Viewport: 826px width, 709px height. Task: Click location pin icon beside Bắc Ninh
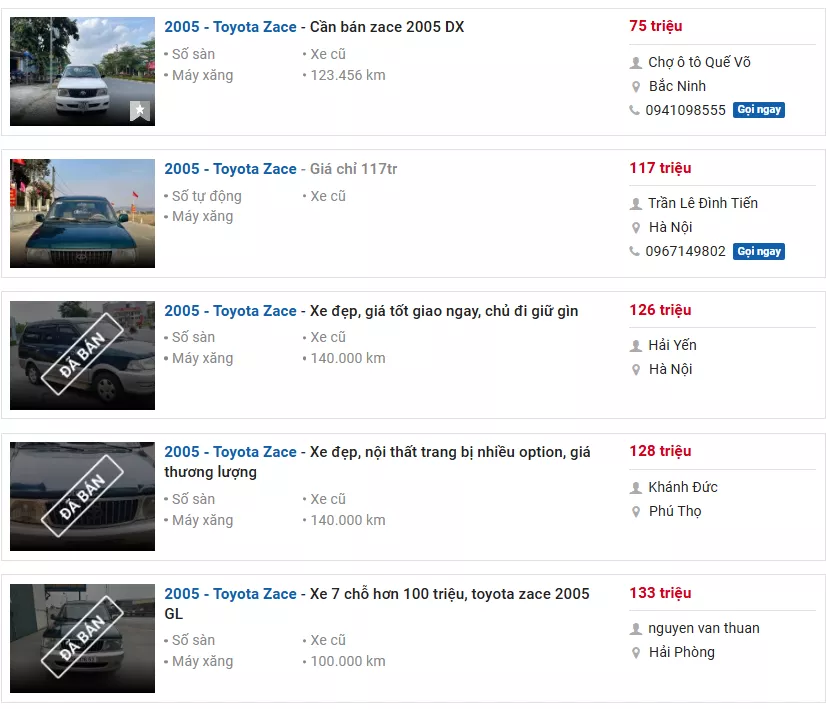(x=635, y=86)
